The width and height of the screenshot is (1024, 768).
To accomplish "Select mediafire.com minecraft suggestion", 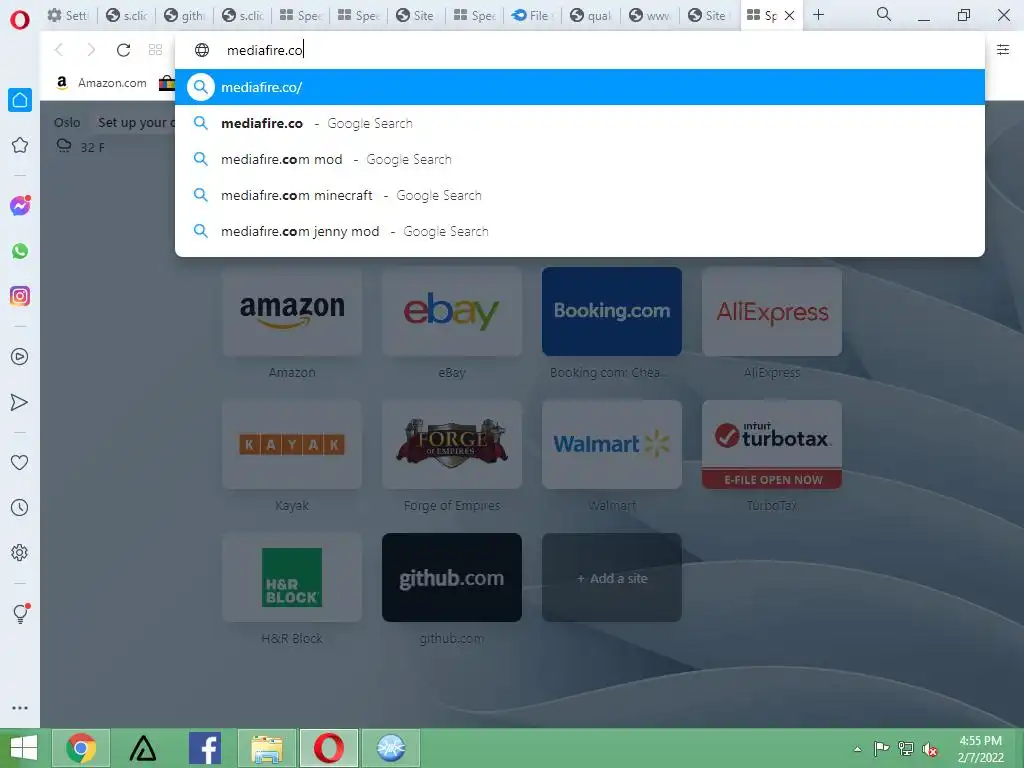I will (x=580, y=195).
